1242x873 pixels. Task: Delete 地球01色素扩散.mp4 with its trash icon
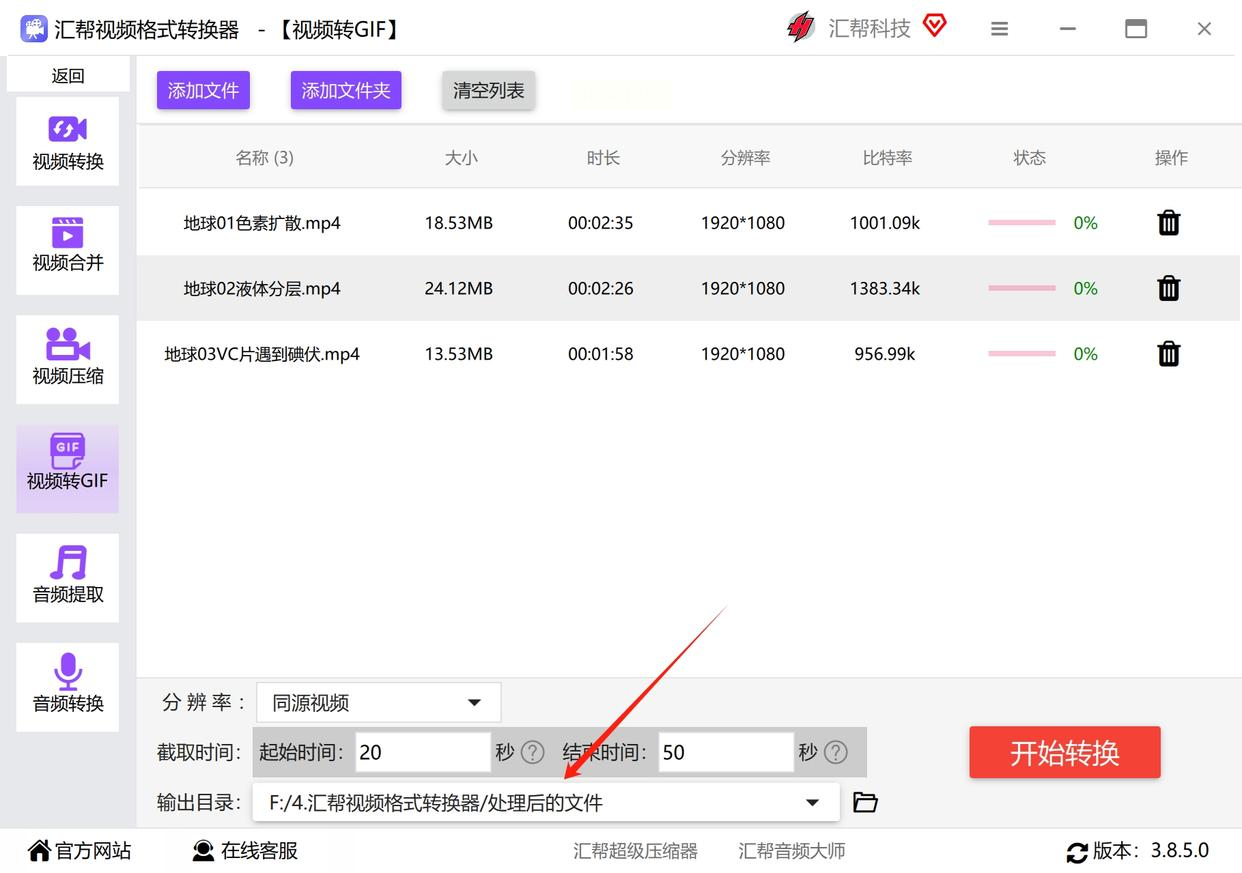[x=1168, y=223]
